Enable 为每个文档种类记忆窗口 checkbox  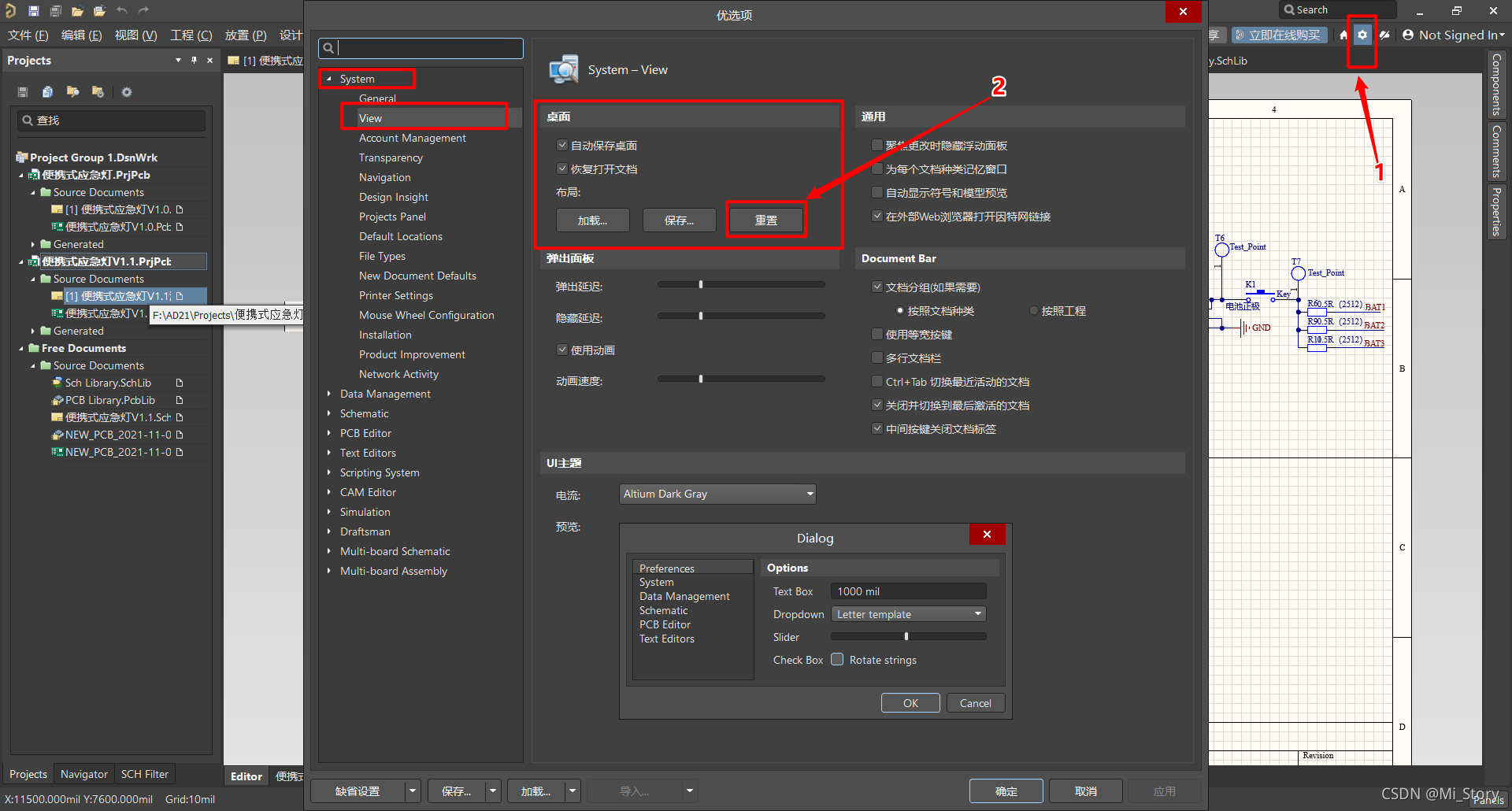pos(877,168)
